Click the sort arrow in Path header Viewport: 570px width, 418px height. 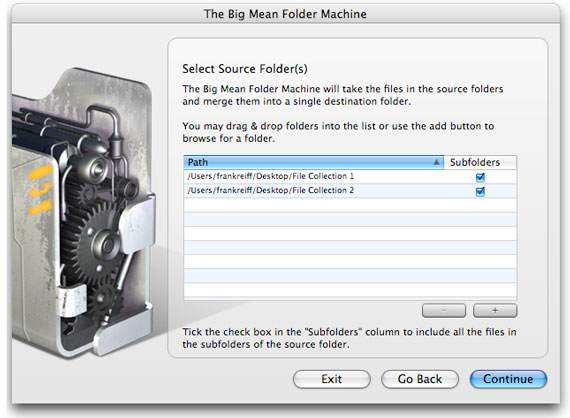point(436,162)
